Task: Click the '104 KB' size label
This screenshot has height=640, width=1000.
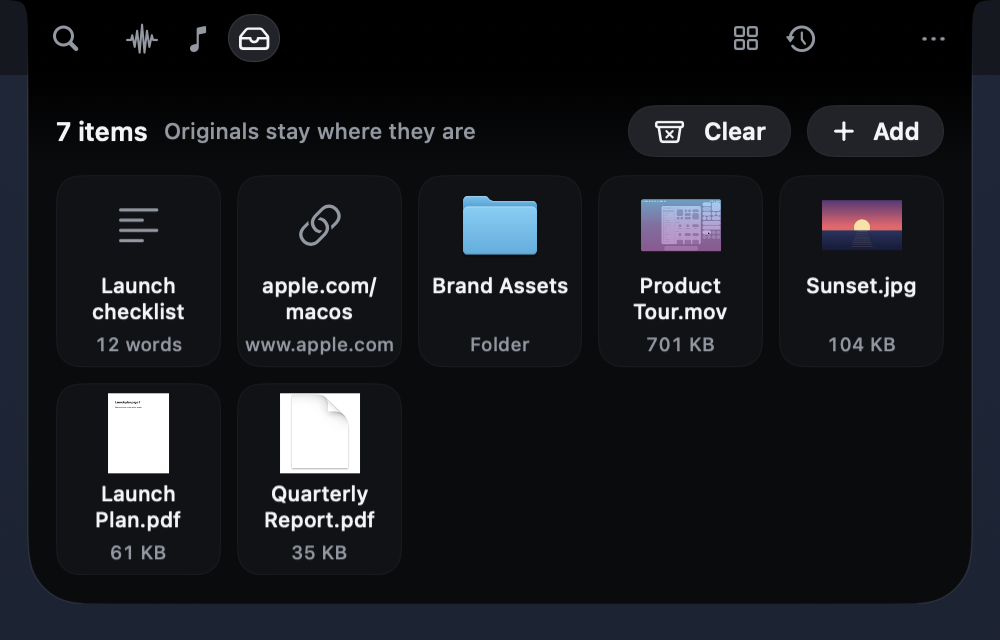Action: 862,345
